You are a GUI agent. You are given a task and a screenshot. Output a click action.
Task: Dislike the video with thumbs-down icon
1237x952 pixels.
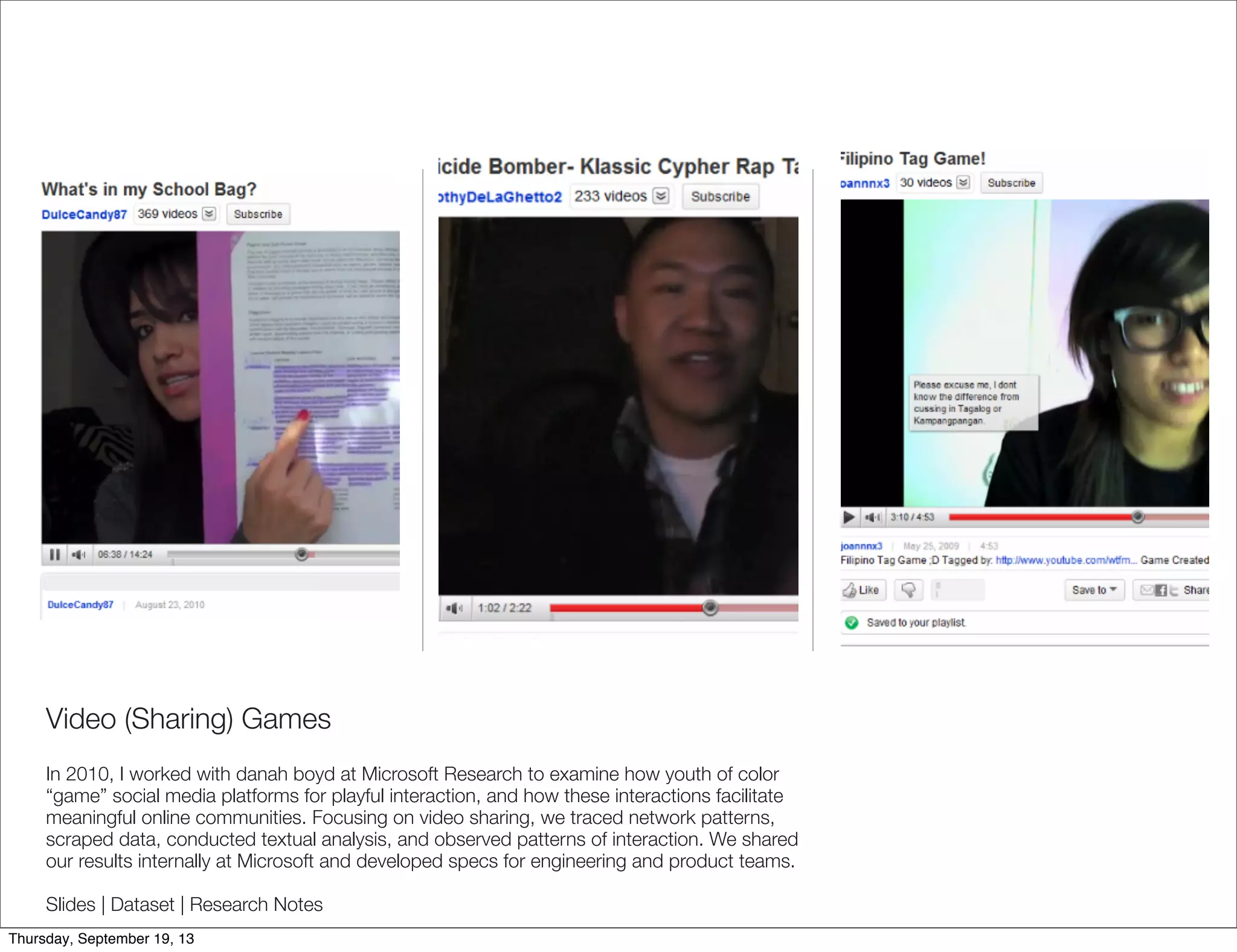pos(908,590)
